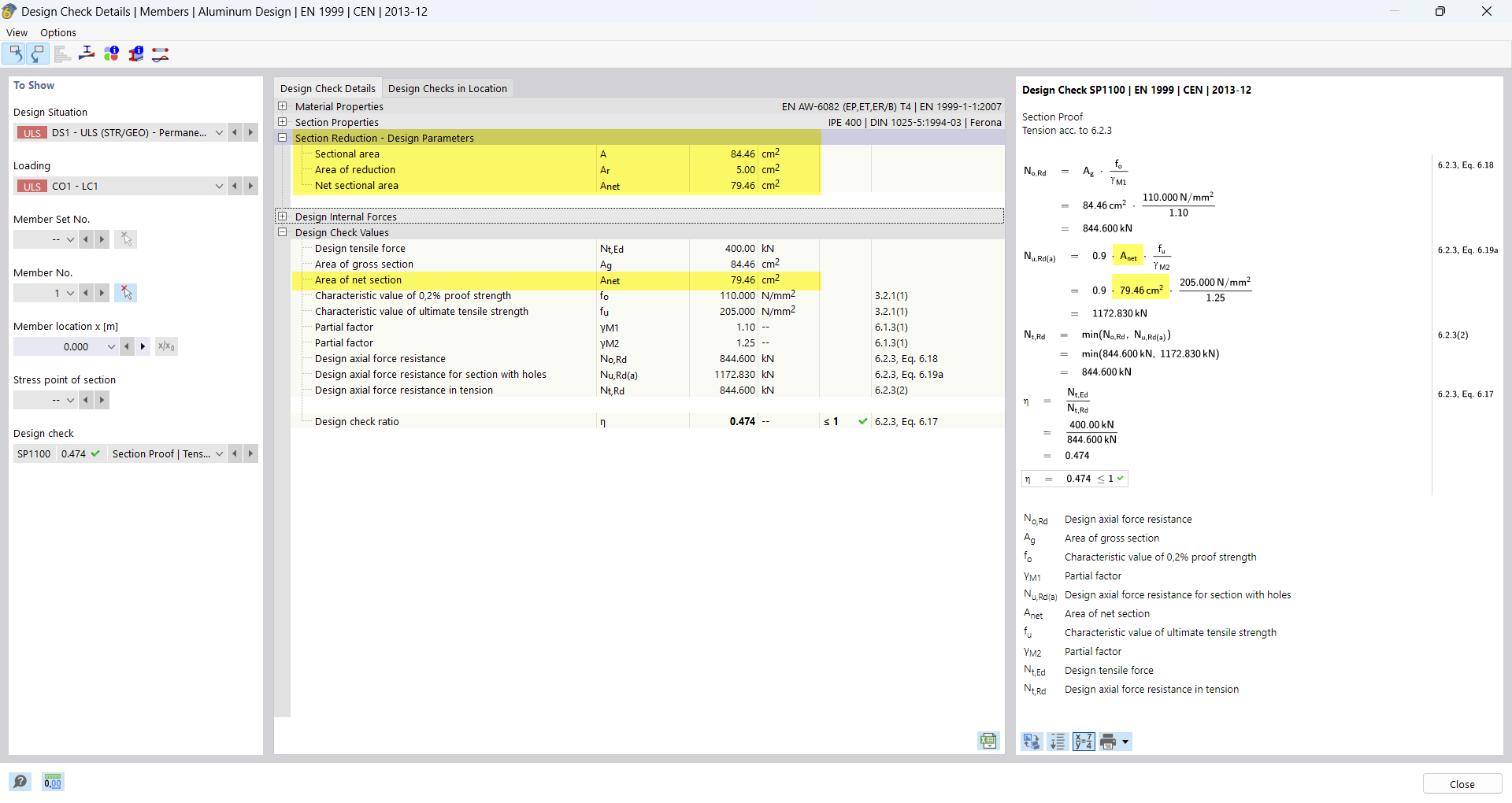Go to previous Design Situation
1512x803 pixels.
[x=235, y=132]
